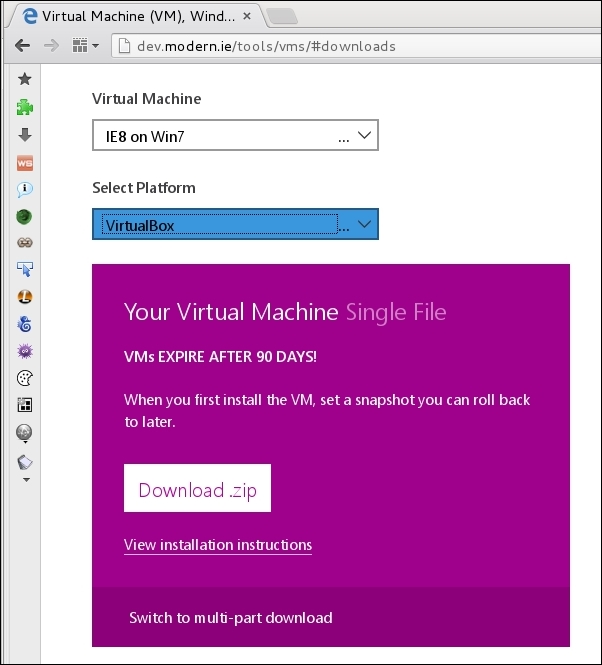Image resolution: width=602 pixels, height=665 pixels.
Task: Click the purple spiky monster sidebar icon
Action: point(25,351)
